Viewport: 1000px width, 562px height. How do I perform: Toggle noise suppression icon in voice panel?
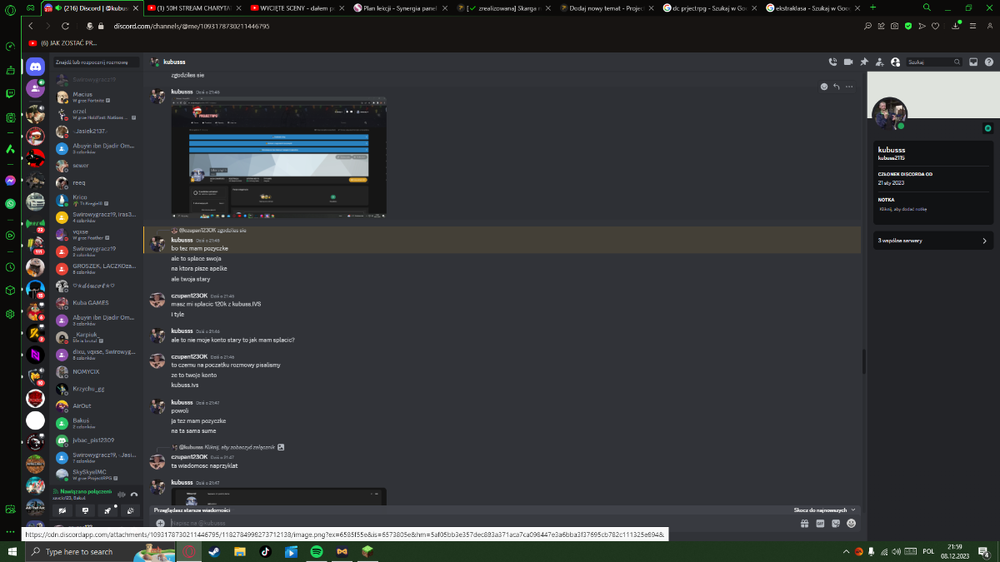click(121, 494)
